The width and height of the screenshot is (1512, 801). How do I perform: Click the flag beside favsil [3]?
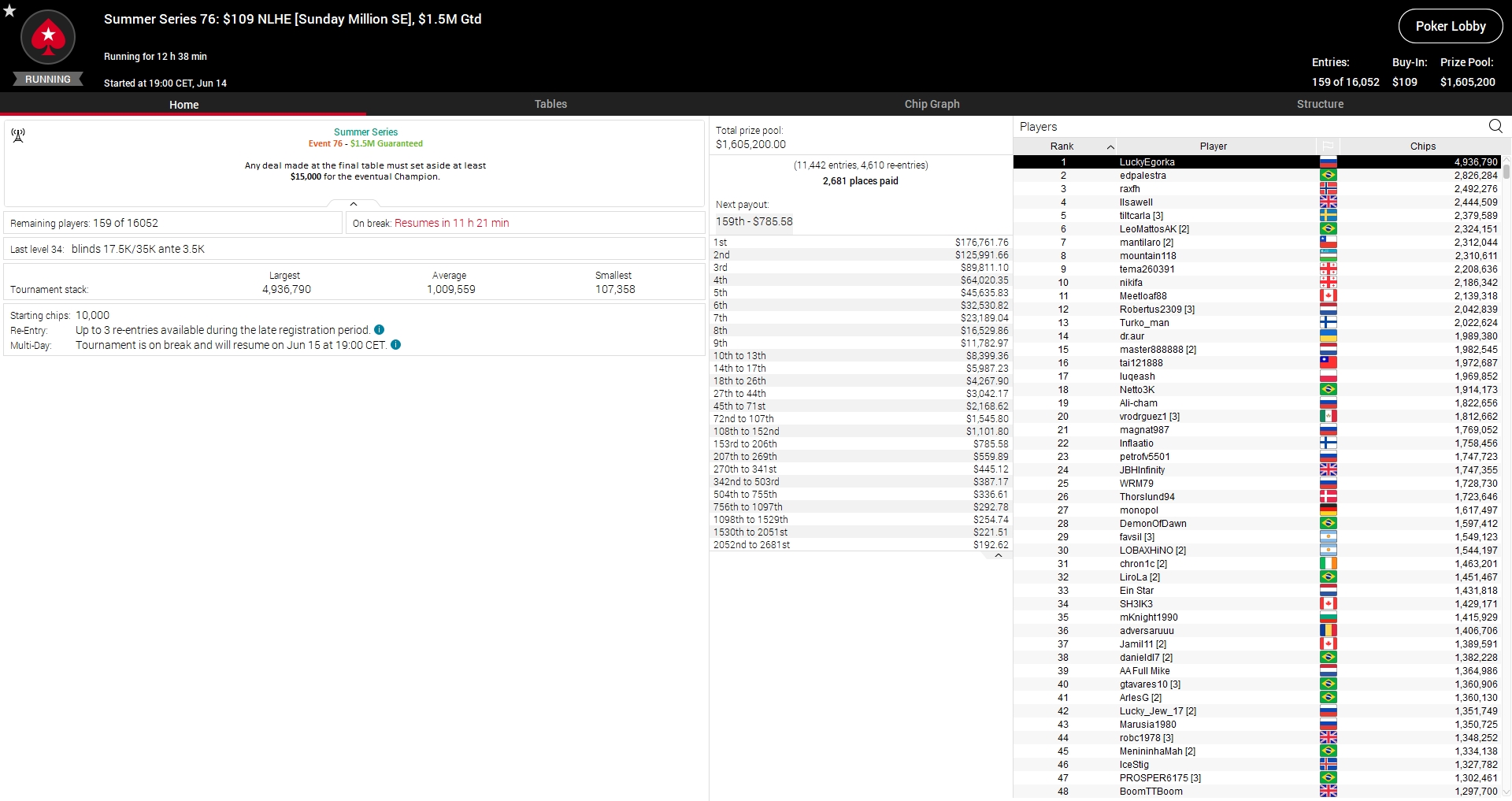pos(1328,537)
